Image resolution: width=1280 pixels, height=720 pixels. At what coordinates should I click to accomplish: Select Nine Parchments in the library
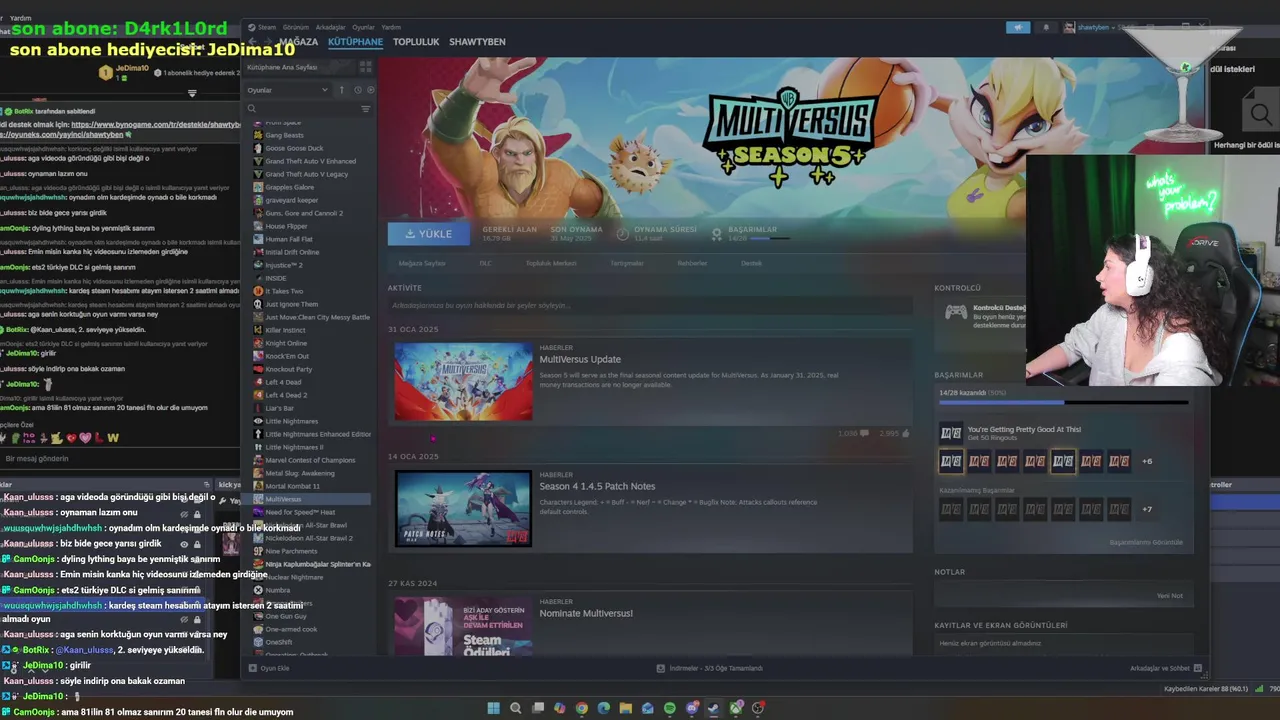tap(291, 551)
